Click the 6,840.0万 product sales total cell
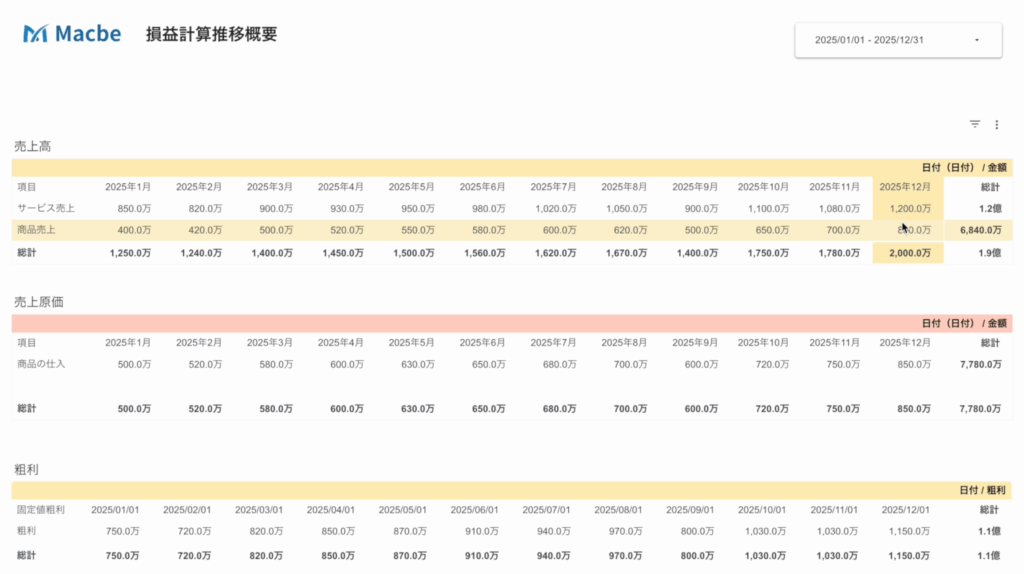 click(980, 230)
